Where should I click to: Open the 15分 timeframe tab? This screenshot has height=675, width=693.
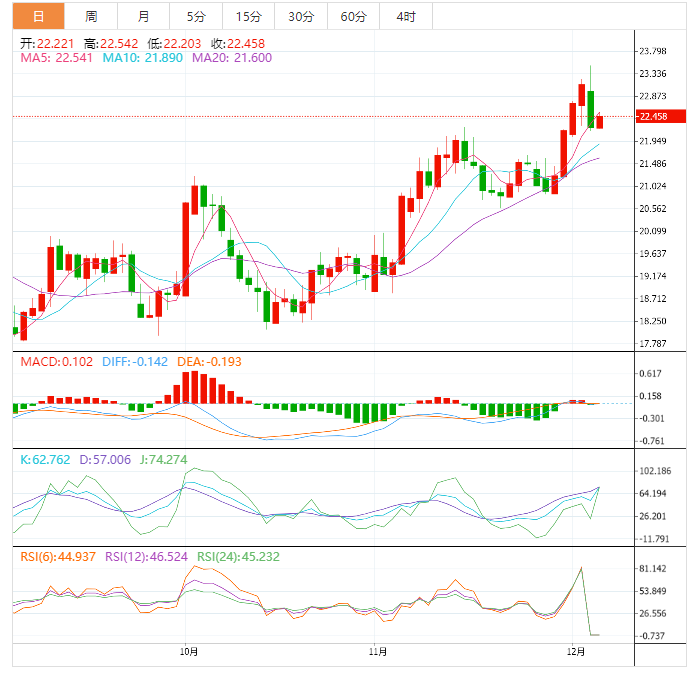pos(248,16)
